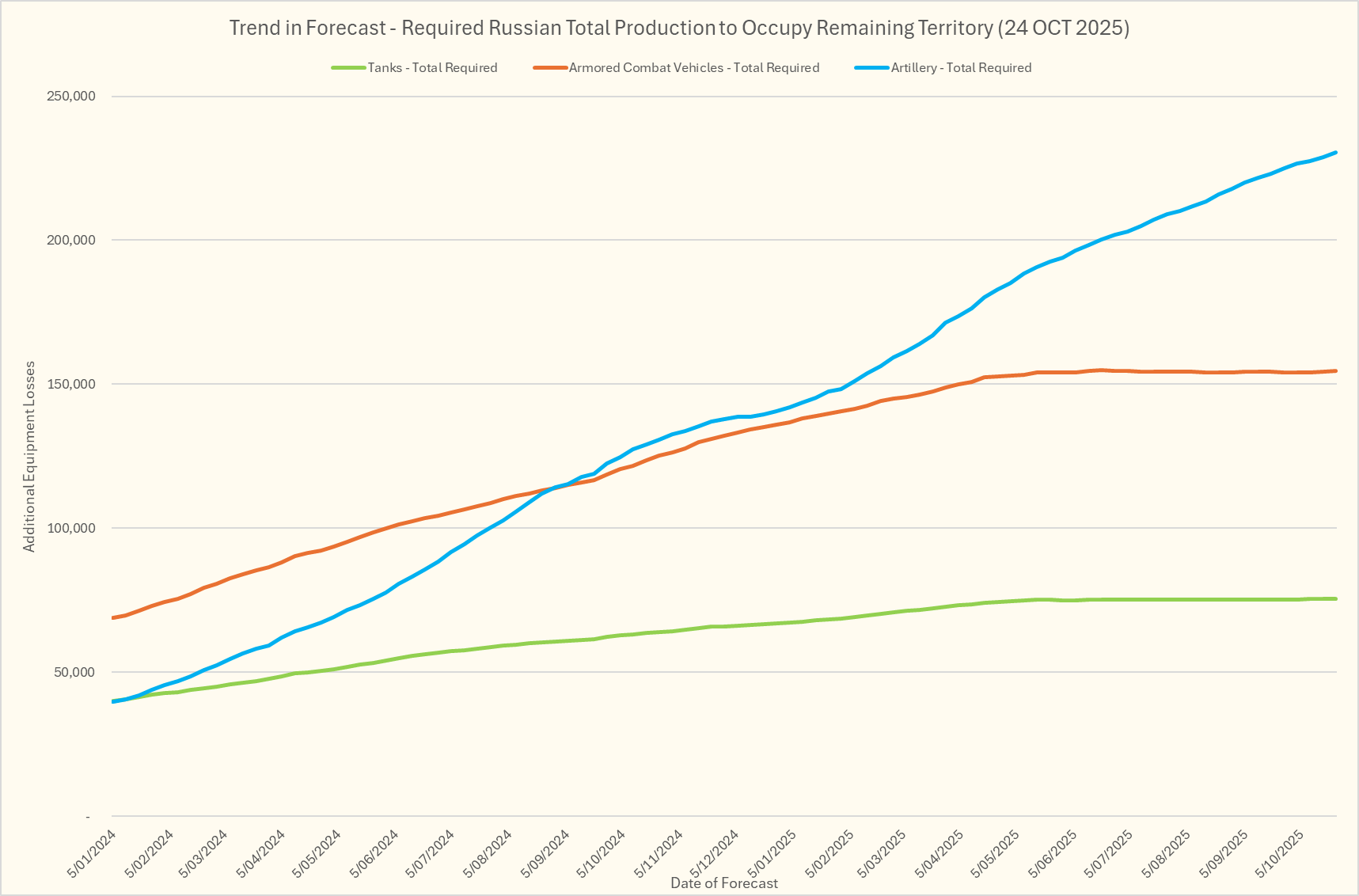Screen dimensions: 1359x896
Task: Click the left start of orange vehicles line
Action: tap(113, 617)
